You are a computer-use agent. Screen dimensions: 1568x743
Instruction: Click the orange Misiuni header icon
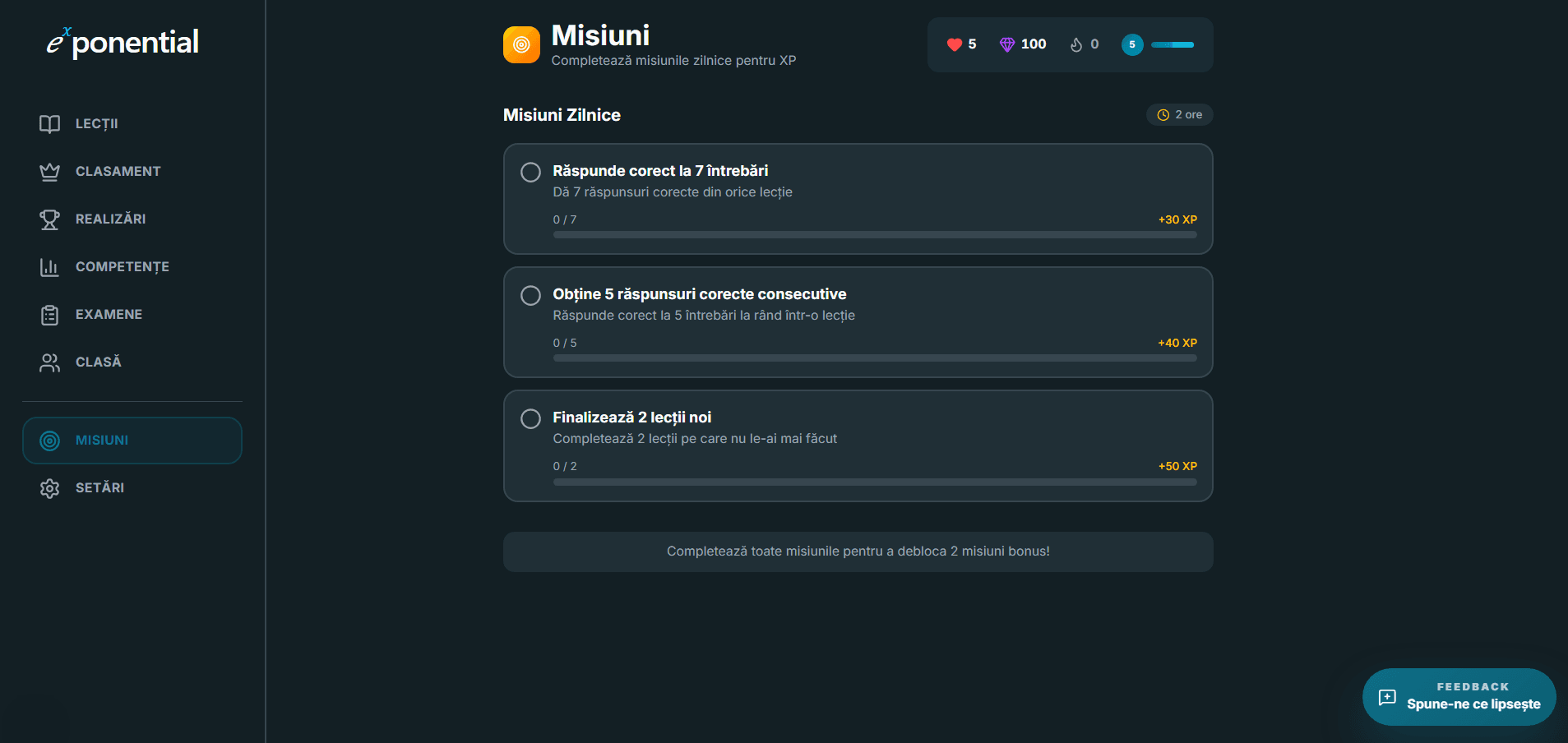(521, 44)
